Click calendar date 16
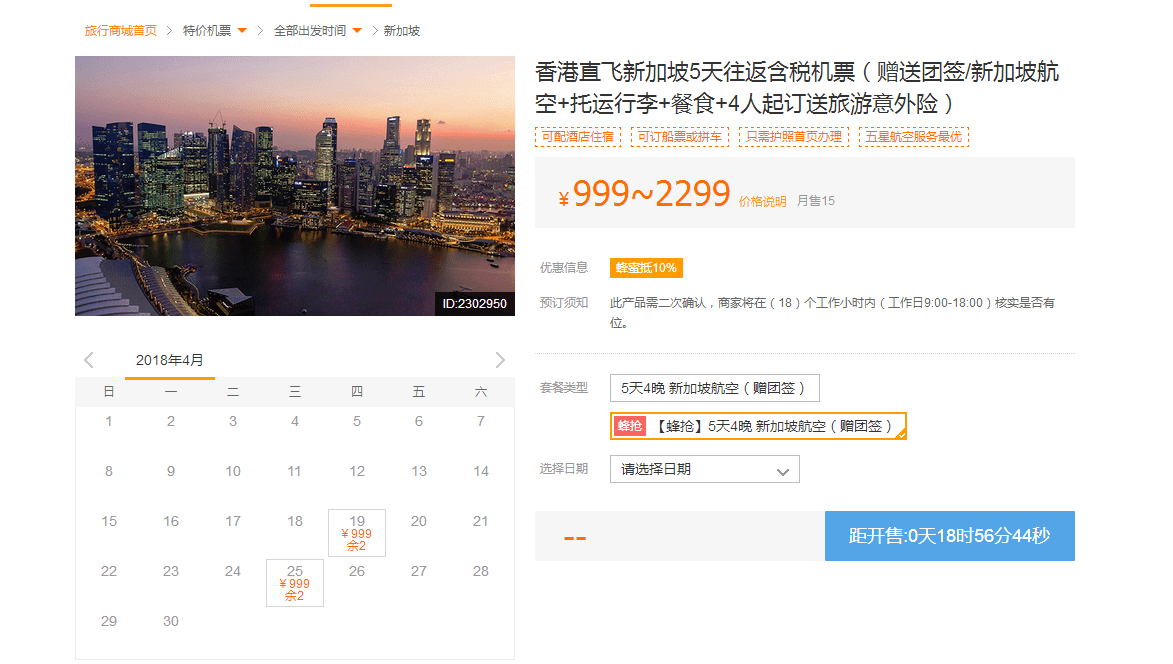 (171, 522)
